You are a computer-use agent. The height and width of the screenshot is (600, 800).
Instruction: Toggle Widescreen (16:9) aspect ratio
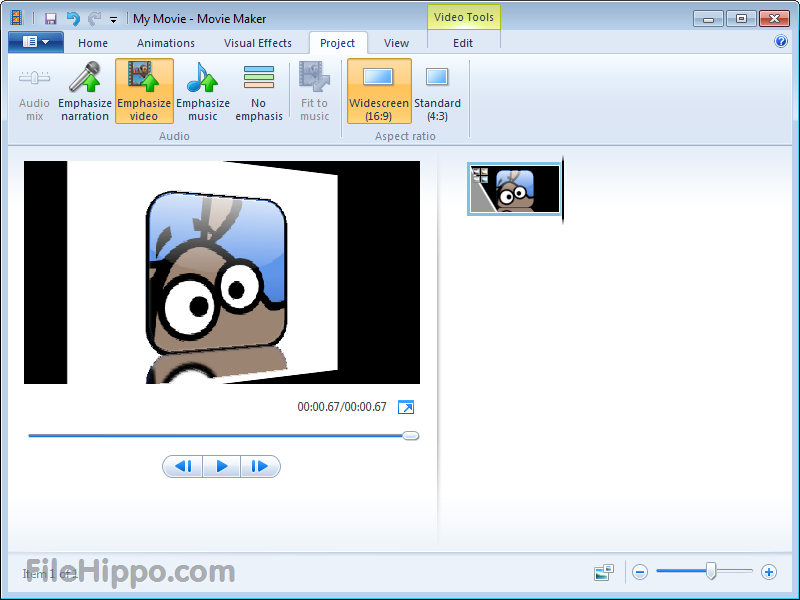[379, 91]
